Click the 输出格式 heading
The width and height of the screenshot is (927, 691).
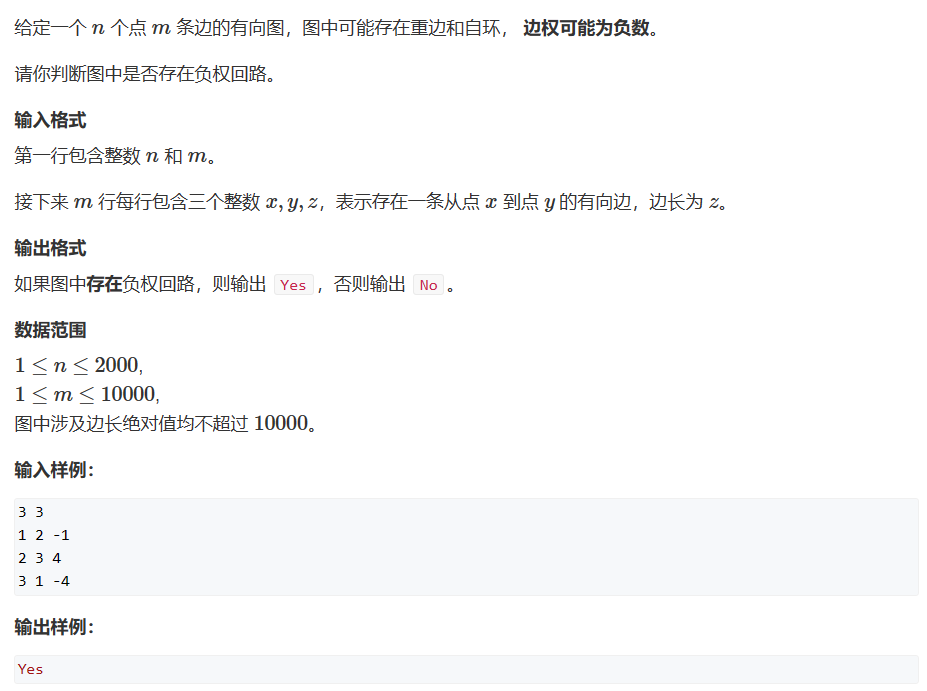[x=50, y=248]
